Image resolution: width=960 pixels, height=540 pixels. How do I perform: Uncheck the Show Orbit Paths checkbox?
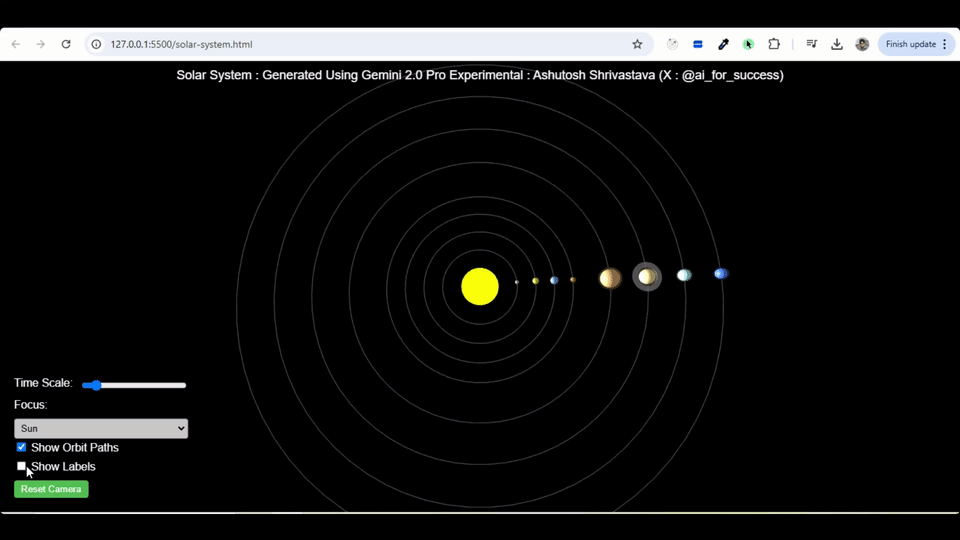[21, 447]
